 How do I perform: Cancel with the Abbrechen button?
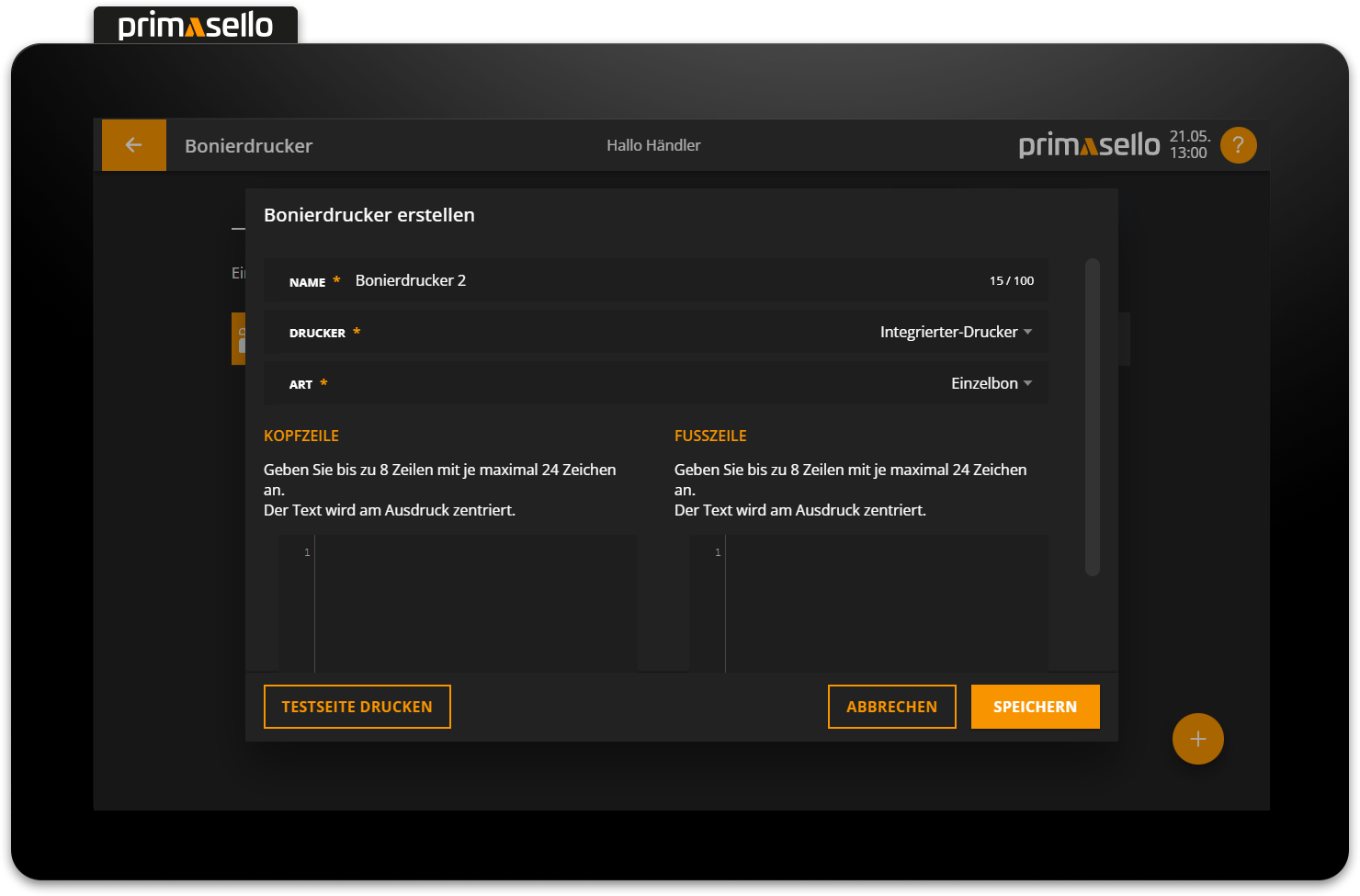[891, 707]
